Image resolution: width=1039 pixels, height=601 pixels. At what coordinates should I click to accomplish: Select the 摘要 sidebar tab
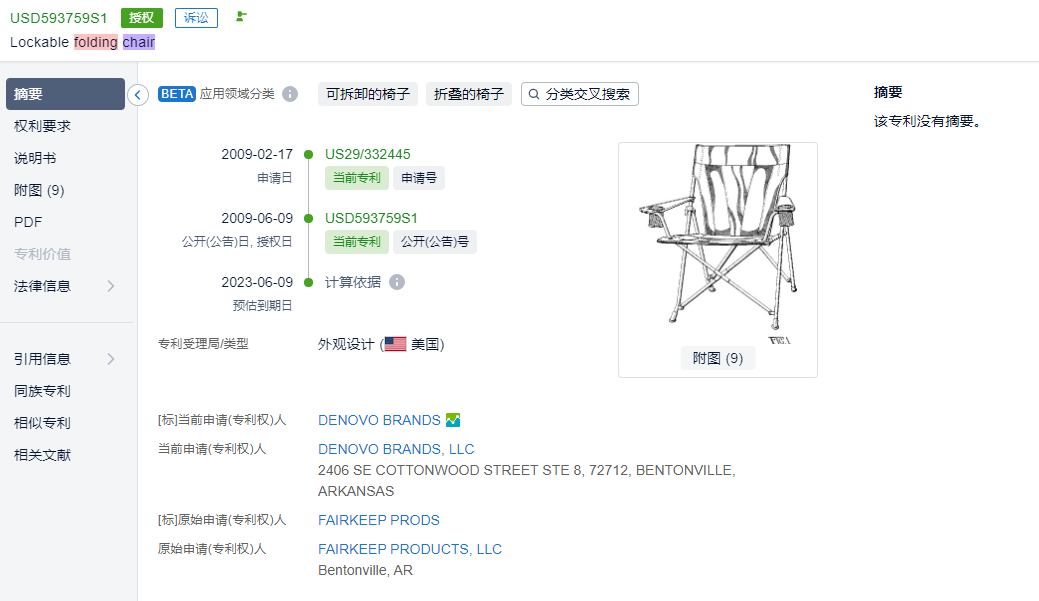[65, 94]
